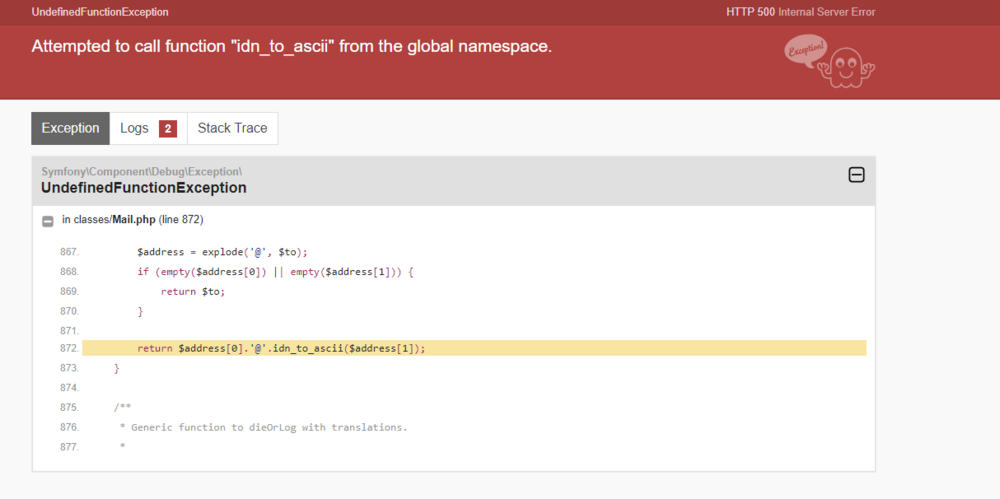Click UndefinedFunctionException in the top bar
This screenshot has width=1000, height=499.
(100, 12)
